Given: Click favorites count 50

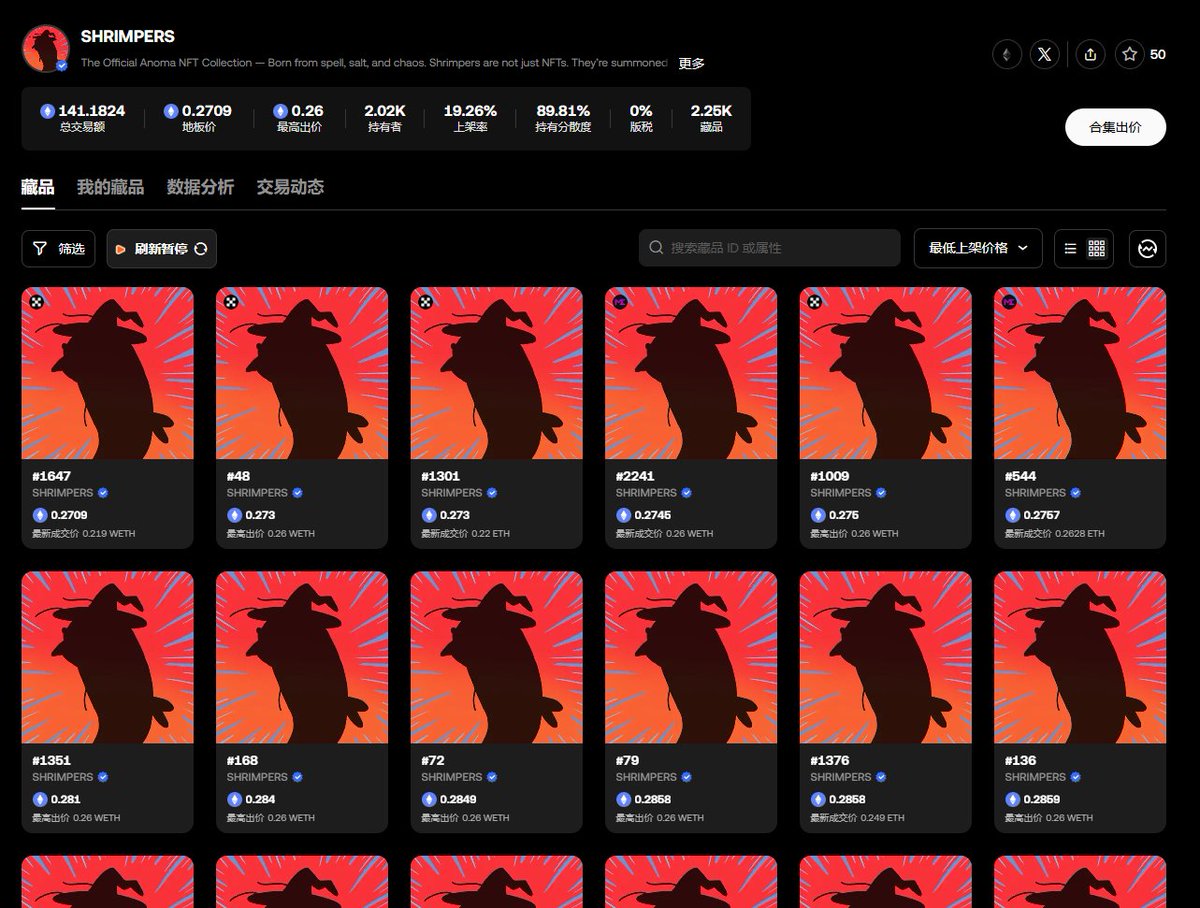Looking at the screenshot, I should [1158, 55].
